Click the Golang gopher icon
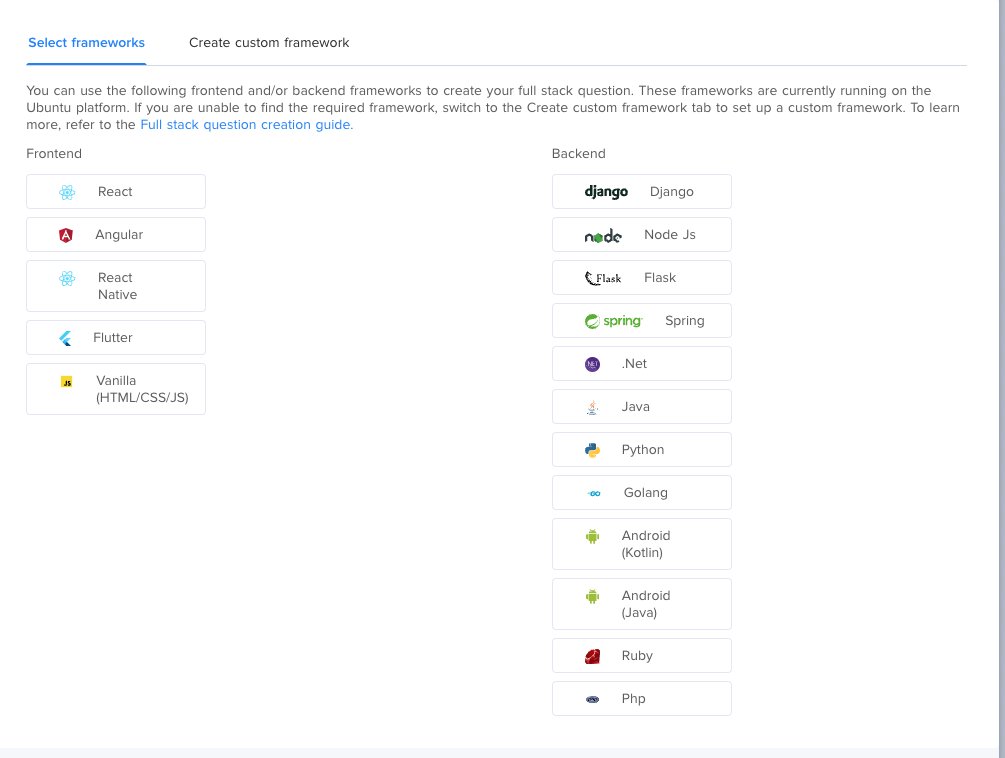The width and height of the screenshot is (1005, 758). pos(594,493)
